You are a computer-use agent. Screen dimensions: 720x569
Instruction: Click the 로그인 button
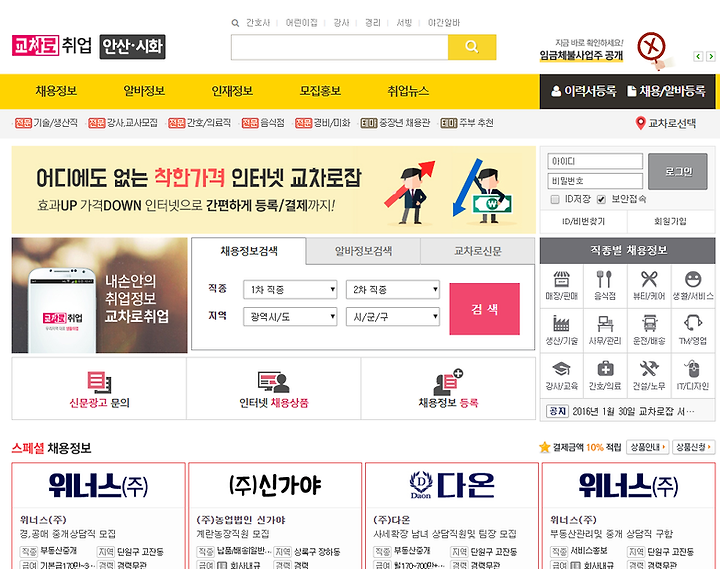(678, 171)
